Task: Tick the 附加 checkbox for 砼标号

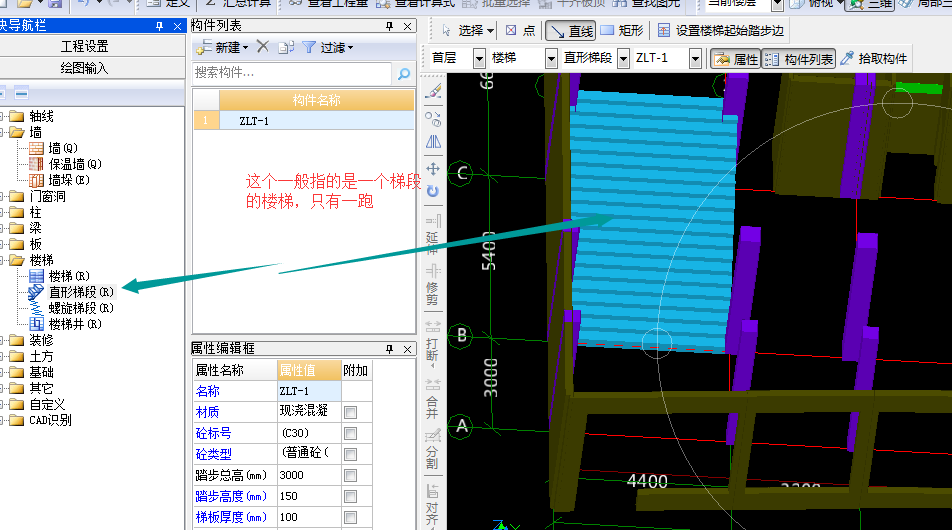Action: [x=350, y=433]
